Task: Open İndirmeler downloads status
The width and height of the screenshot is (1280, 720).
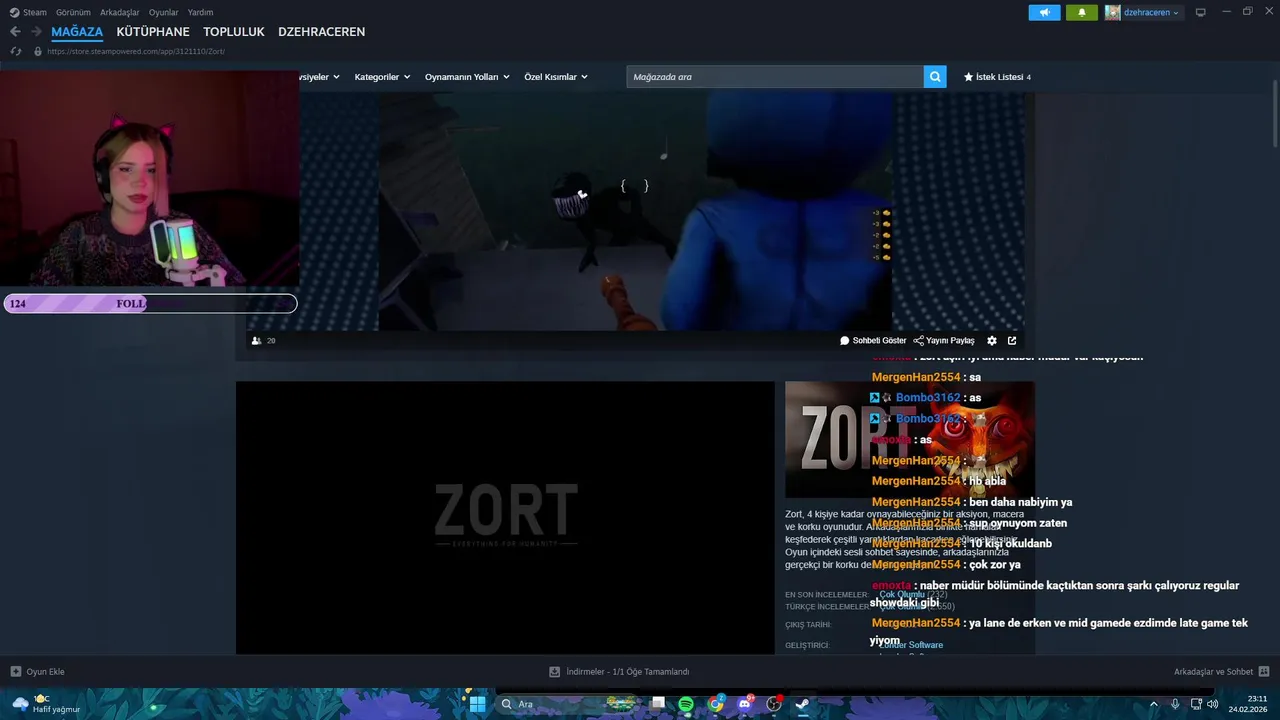Action: pyautogui.click(x=620, y=672)
